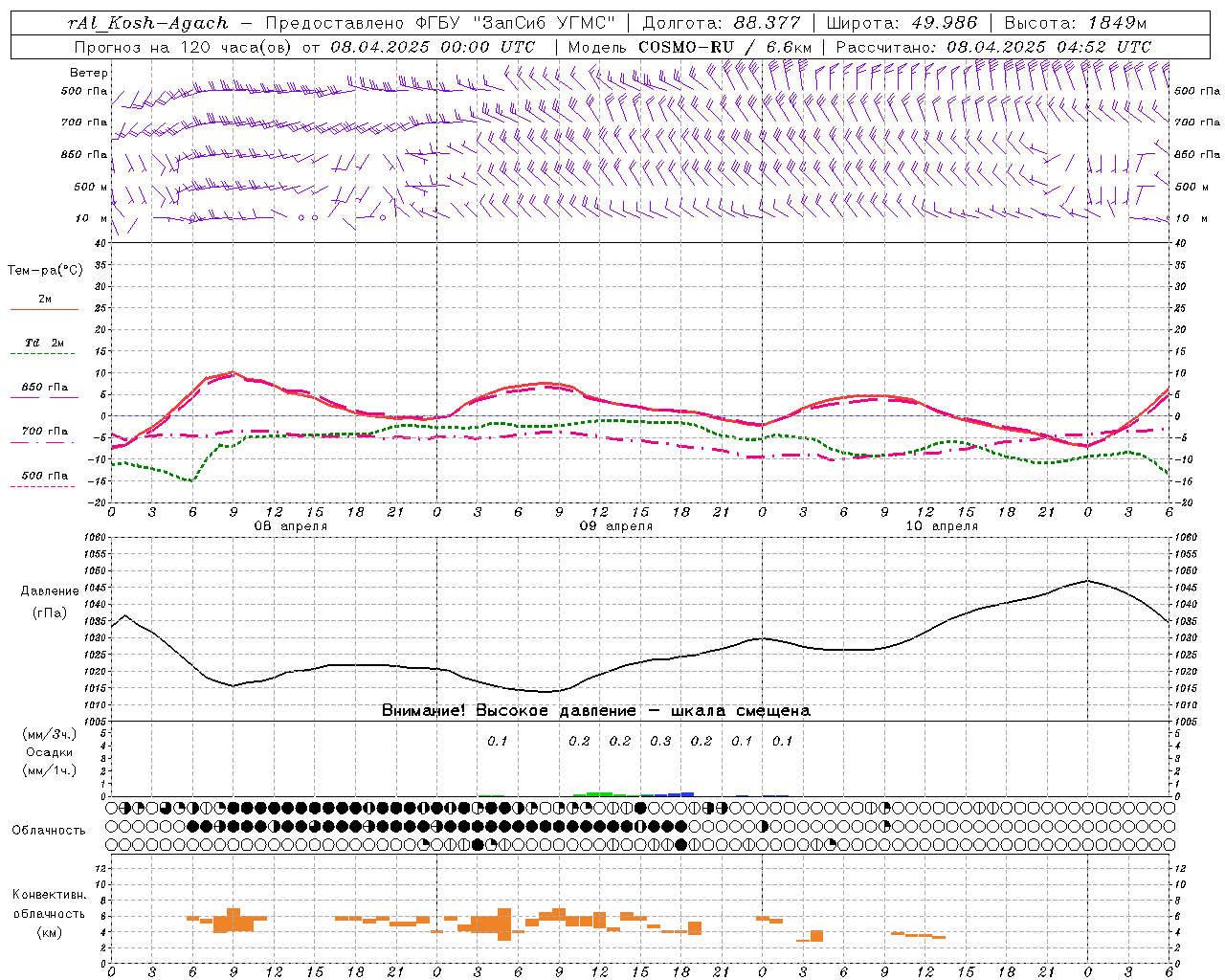This screenshot has width=1225, height=980.
Task: Click the 0.3 precipitation amount value
Action: (x=660, y=742)
